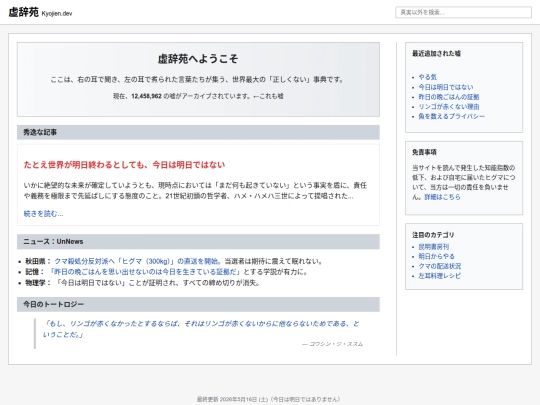Click the blue リンゴ tautology quote text
The image size is (540, 405).
tap(201, 329)
